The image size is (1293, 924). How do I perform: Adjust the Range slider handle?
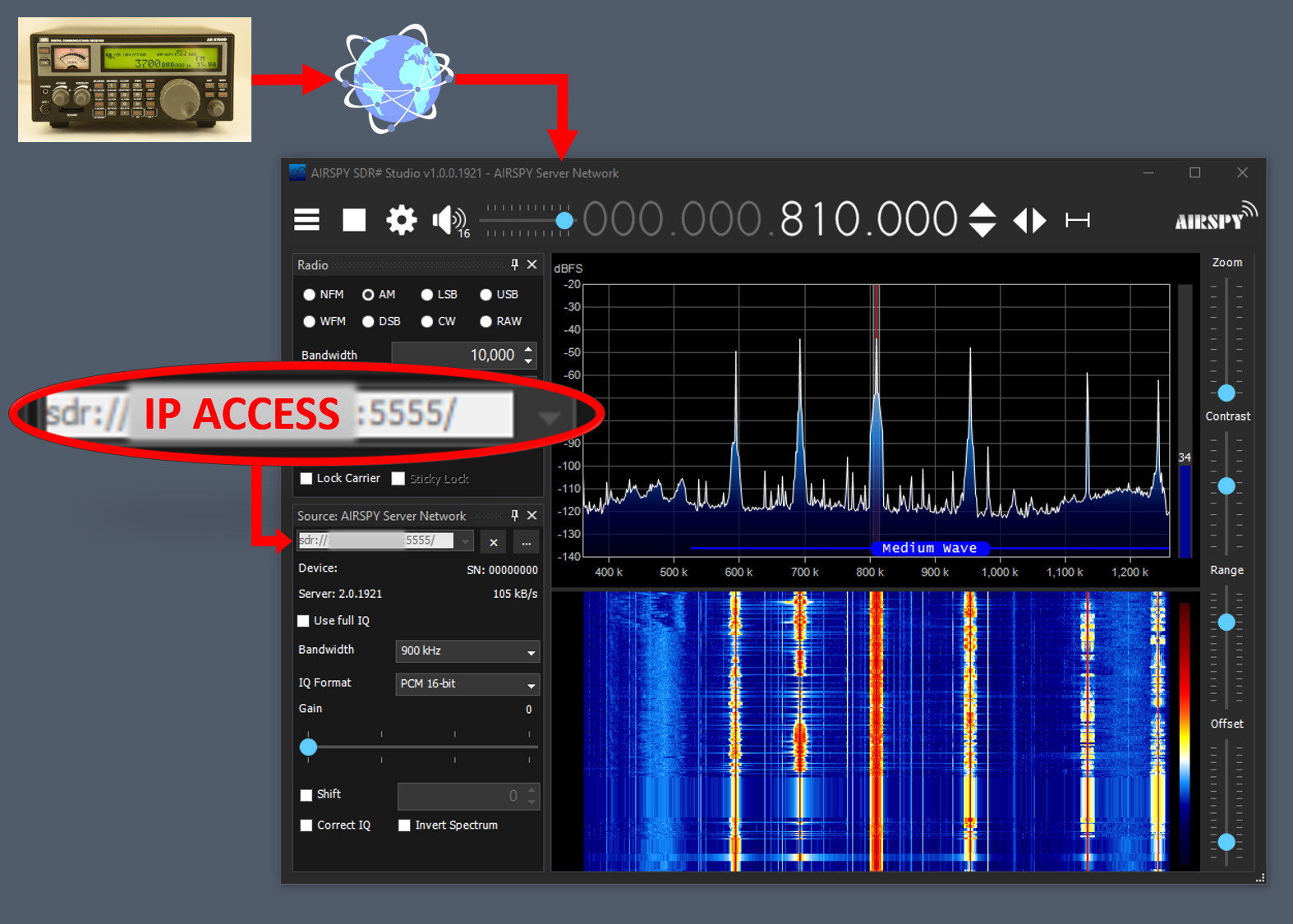click(x=1226, y=623)
